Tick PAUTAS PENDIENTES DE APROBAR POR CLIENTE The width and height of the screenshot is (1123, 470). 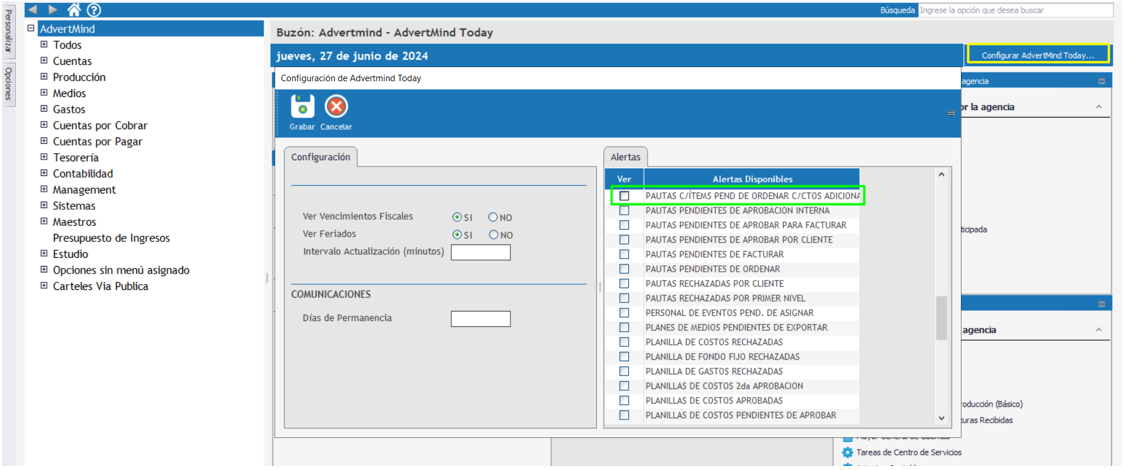click(625, 239)
